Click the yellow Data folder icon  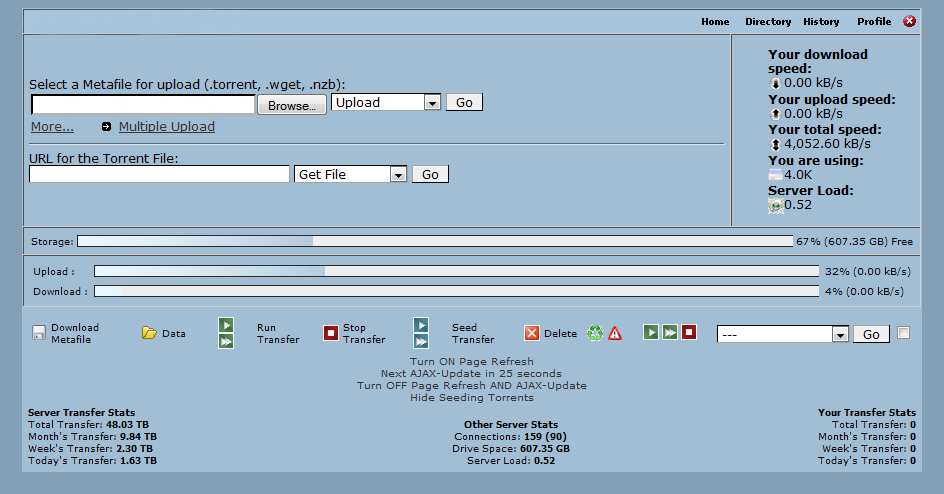pyautogui.click(x=149, y=333)
